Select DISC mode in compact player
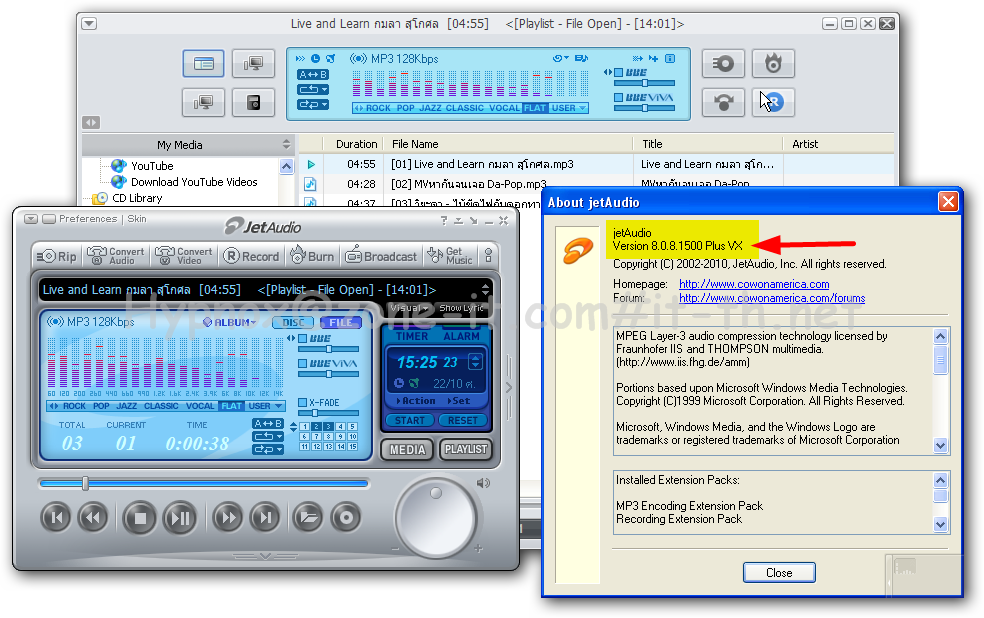 (x=293, y=322)
